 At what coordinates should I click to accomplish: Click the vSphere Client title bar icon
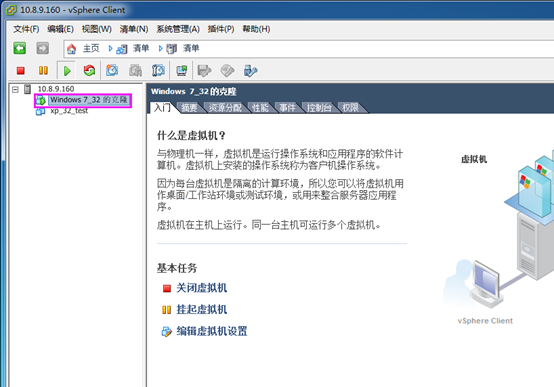tap(11, 10)
